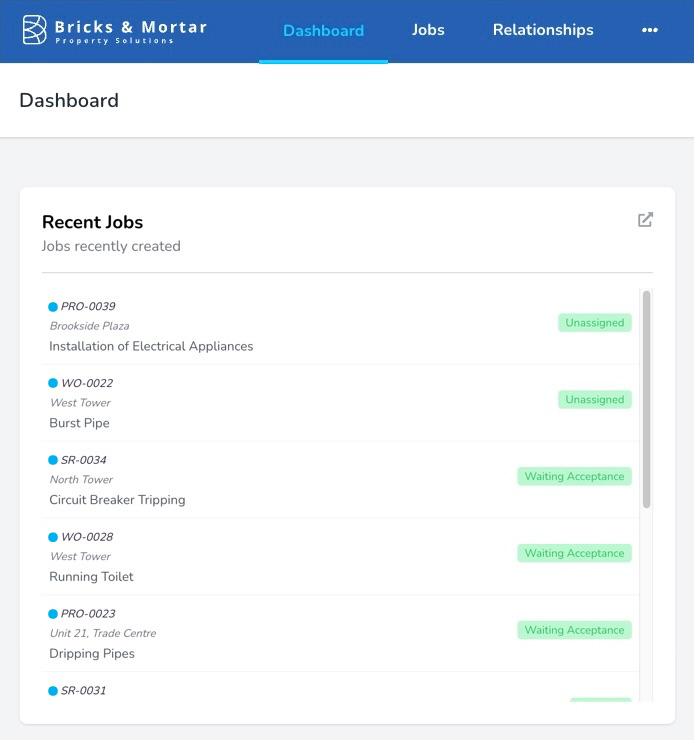Open Recent Jobs in external view icon
This screenshot has height=740, width=694.
[645, 219]
